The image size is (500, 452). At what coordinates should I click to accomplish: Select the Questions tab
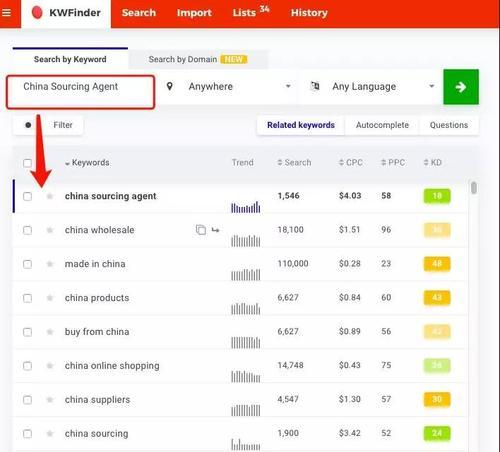click(449, 125)
